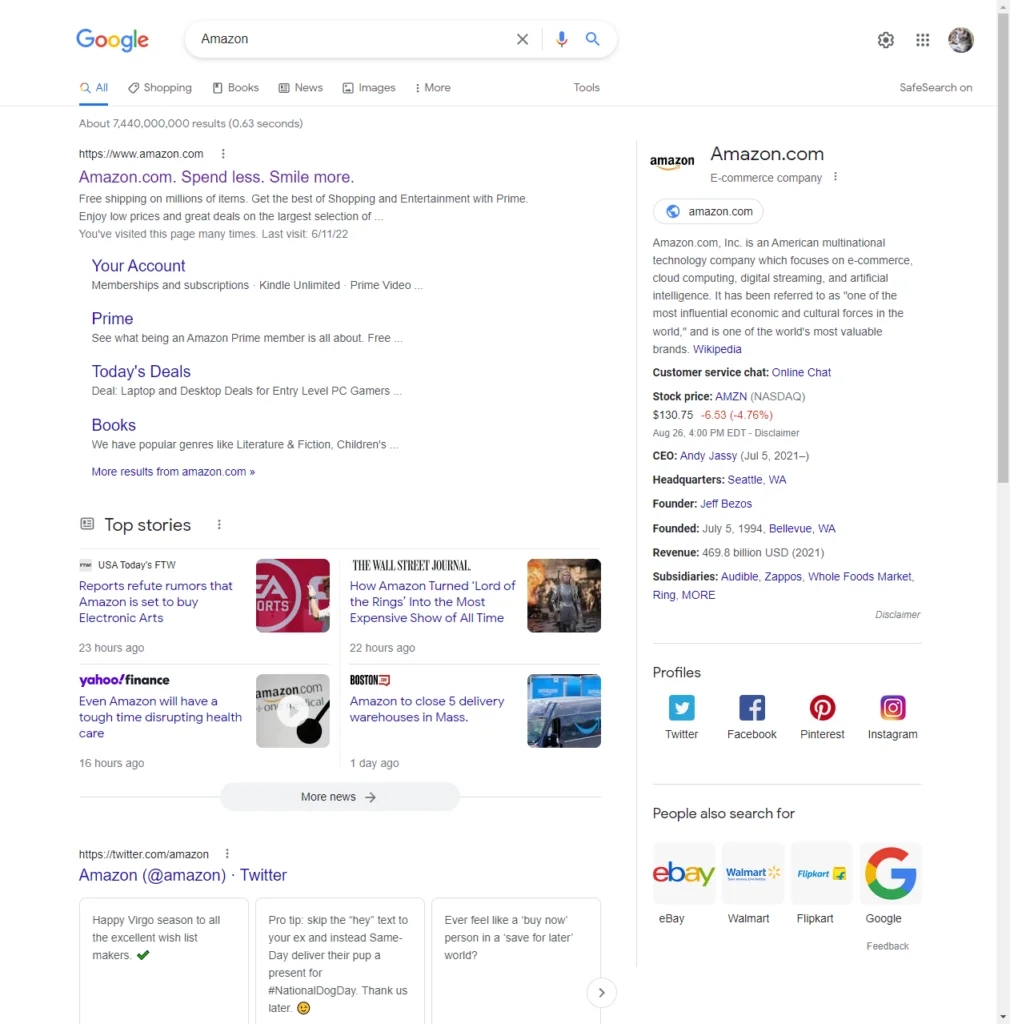Click the page's vertical scrollbar

pos(1002,250)
